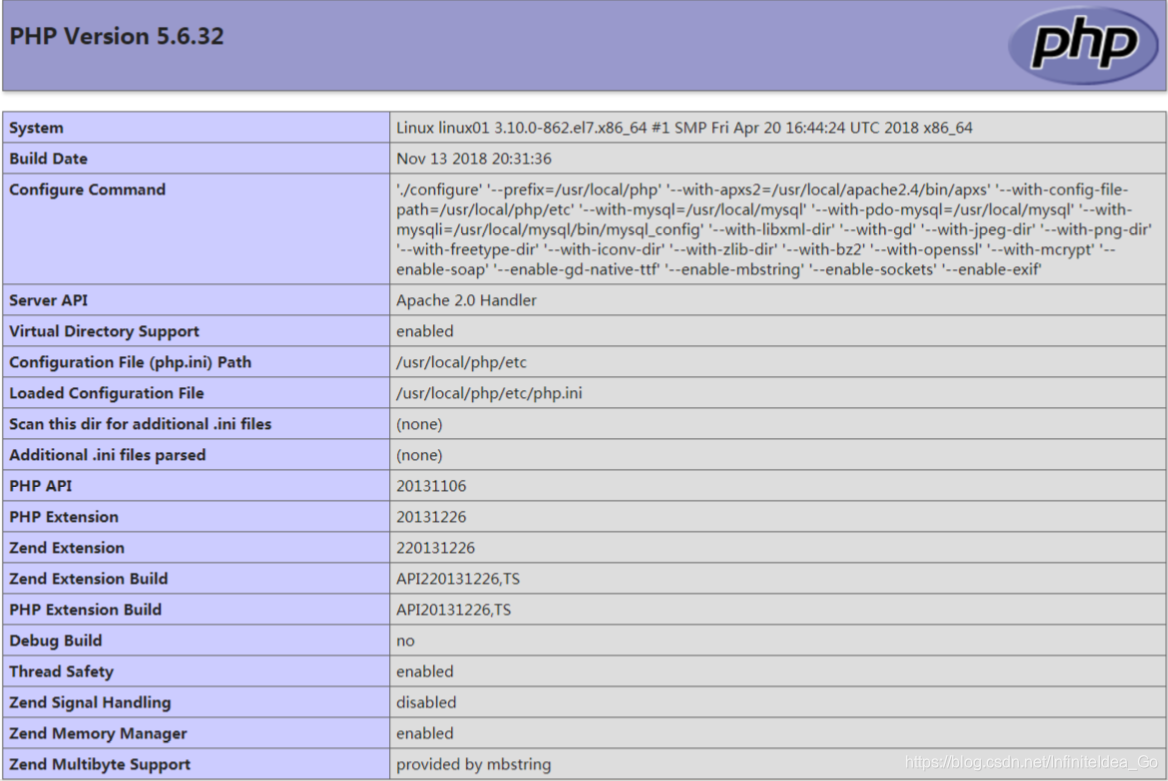Image resolution: width=1168 pixels, height=781 pixels.
Task: Click the Build Date label
Action: [48, 159]
